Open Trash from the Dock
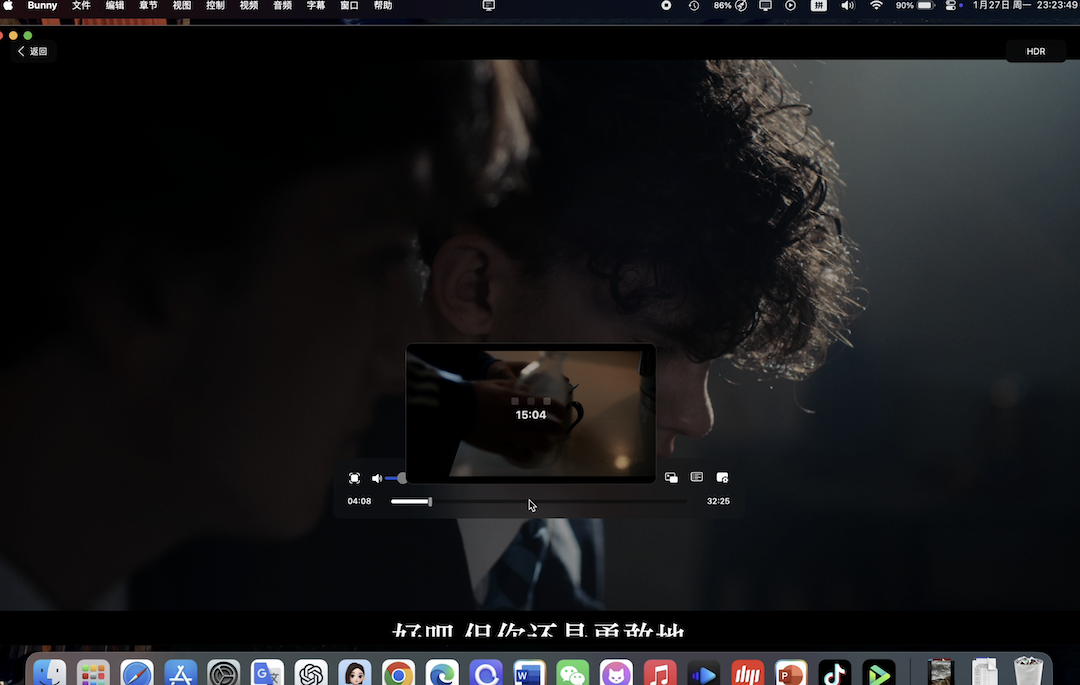Image resolution: width=1080 pixels, height=685 pixels. click(x=1028, y=671)
